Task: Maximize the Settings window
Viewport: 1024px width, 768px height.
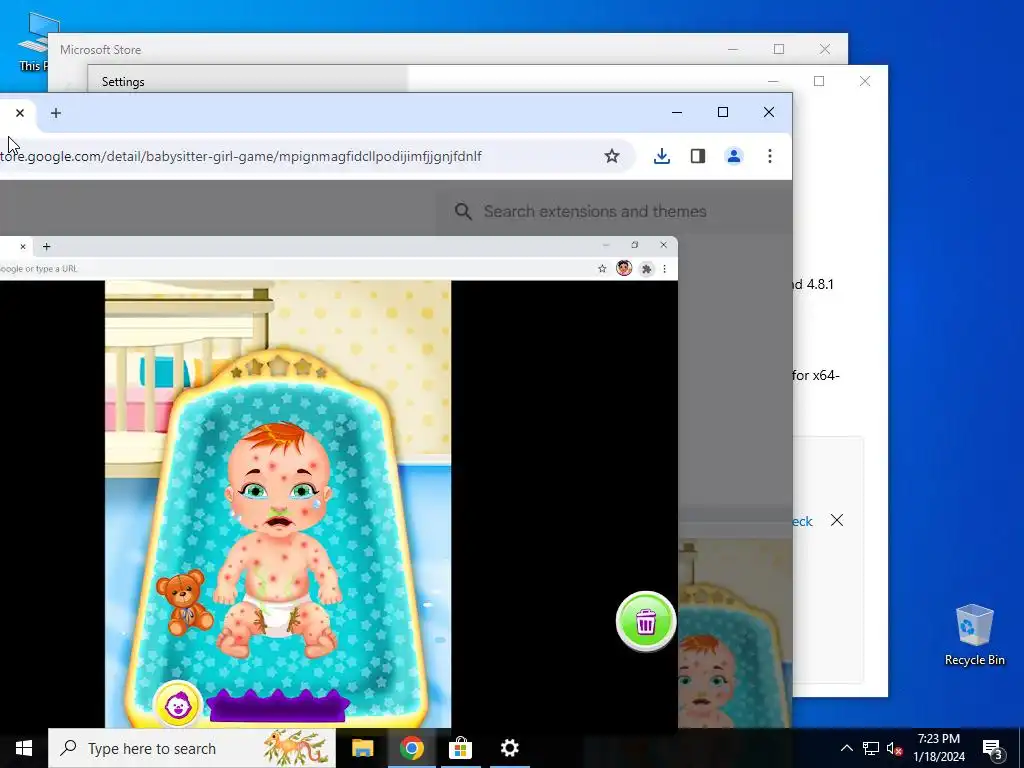Action: [x=819, y=81]
